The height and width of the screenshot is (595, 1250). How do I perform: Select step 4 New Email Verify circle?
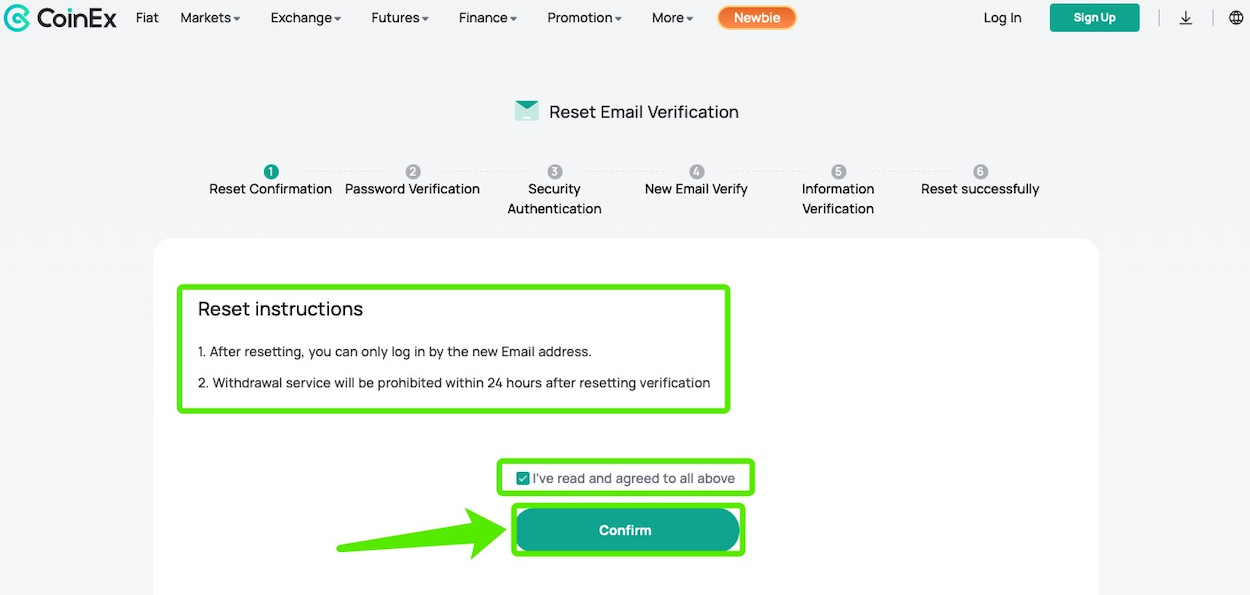[697, 172]
